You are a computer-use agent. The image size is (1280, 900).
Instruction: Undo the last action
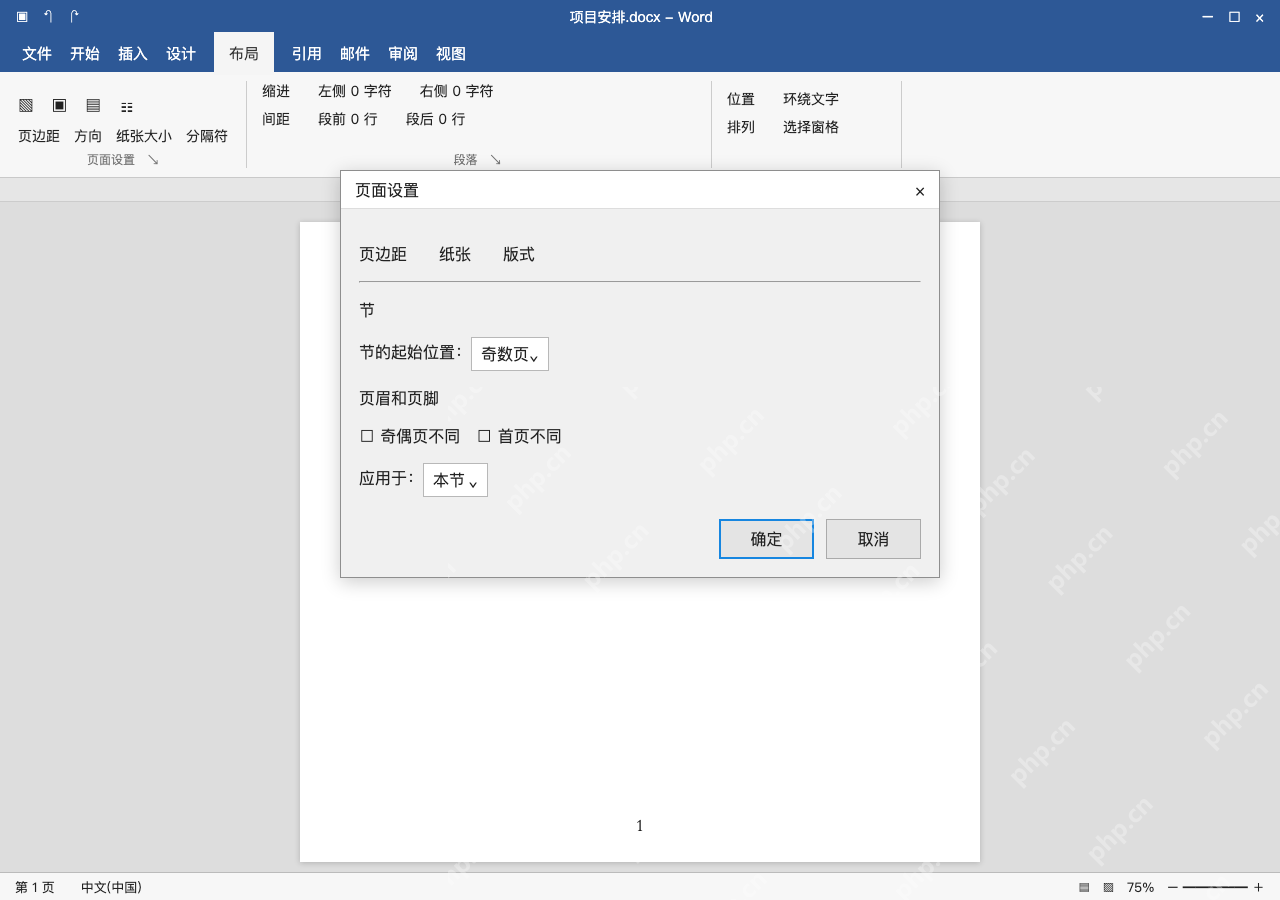coord(48,16)
